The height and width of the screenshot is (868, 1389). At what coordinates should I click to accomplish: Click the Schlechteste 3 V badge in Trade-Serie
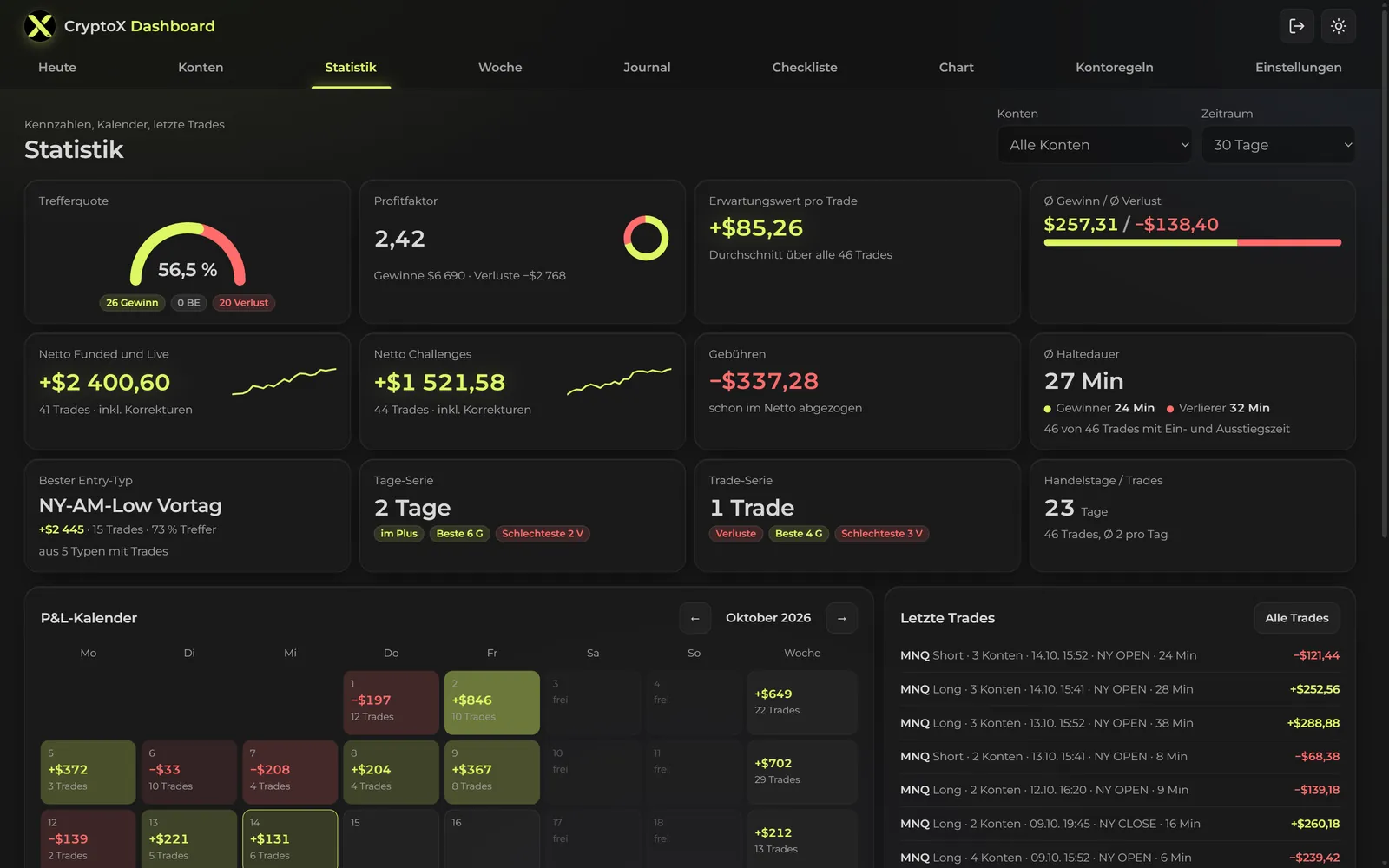click(x=882, y=534)
